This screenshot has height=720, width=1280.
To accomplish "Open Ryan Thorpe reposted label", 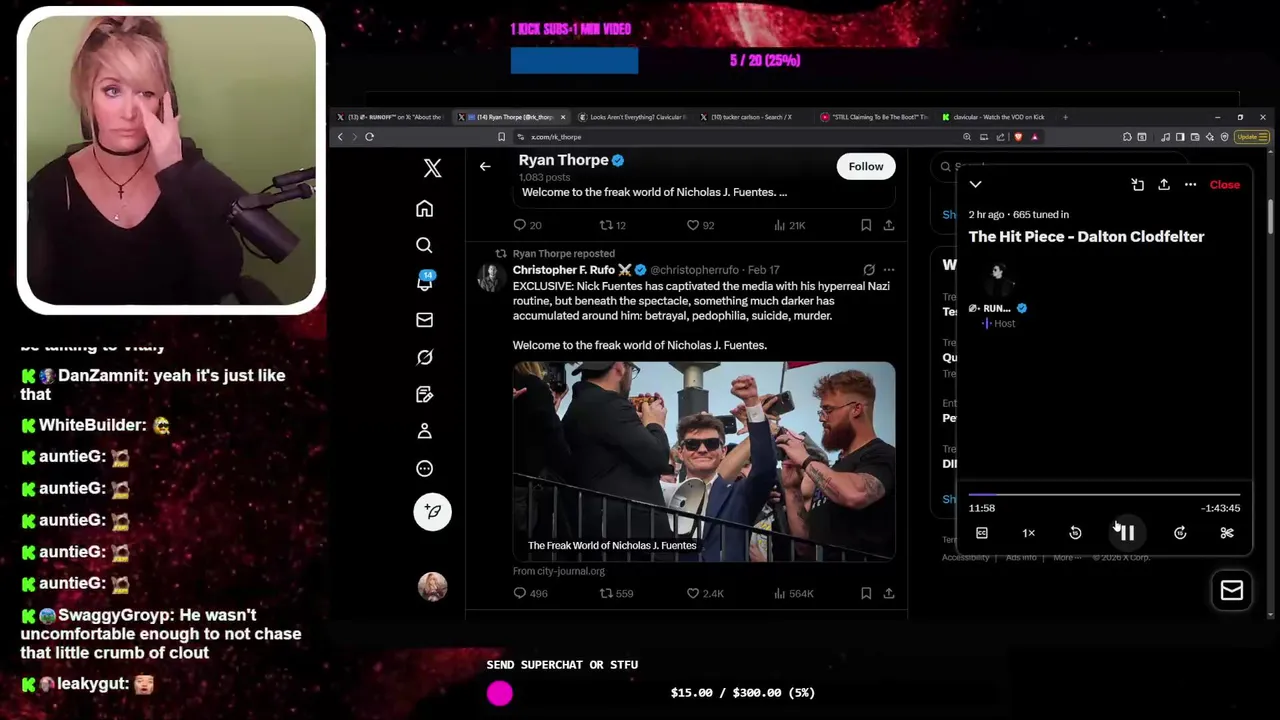I will [563, 253].
